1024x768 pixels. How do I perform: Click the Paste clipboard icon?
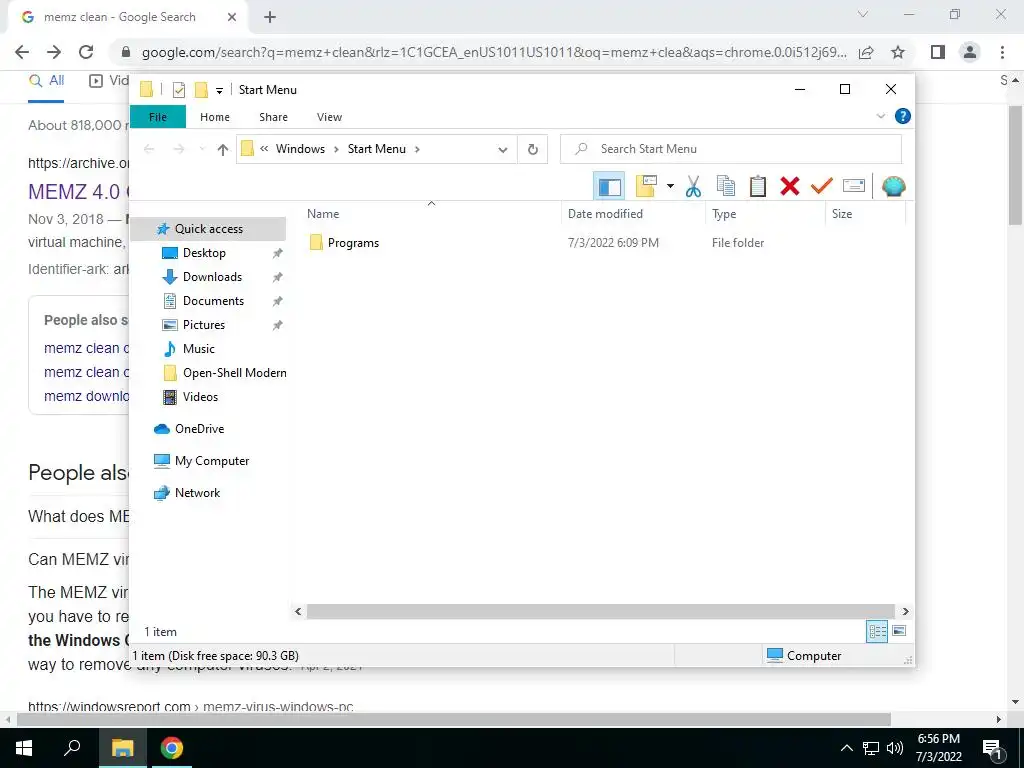[x=758, y=186]
